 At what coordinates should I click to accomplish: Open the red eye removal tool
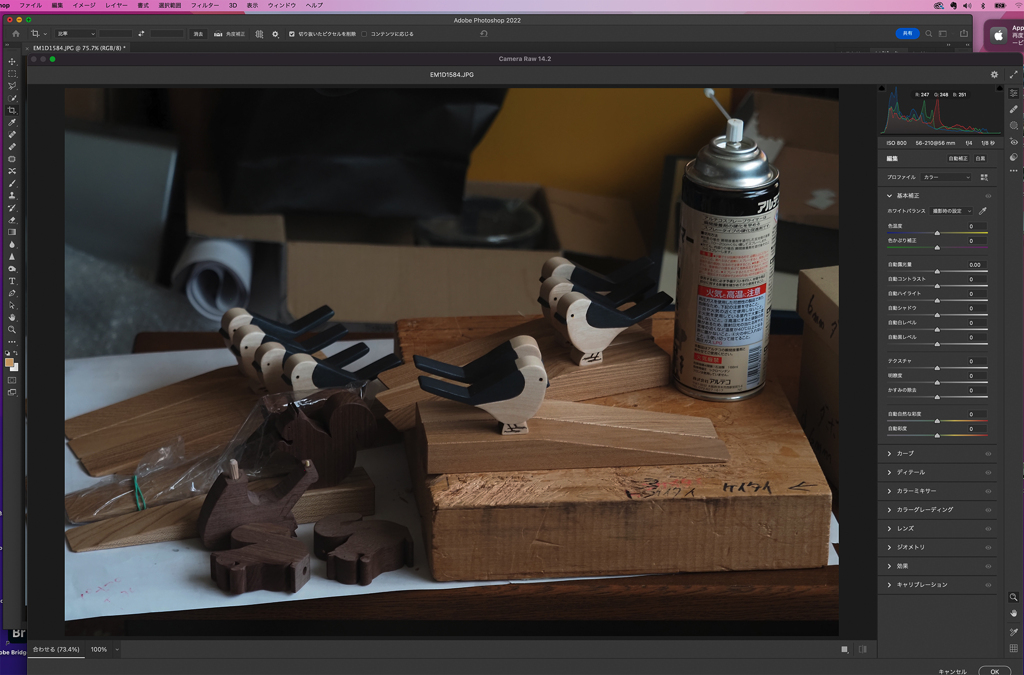point(1013,141)
